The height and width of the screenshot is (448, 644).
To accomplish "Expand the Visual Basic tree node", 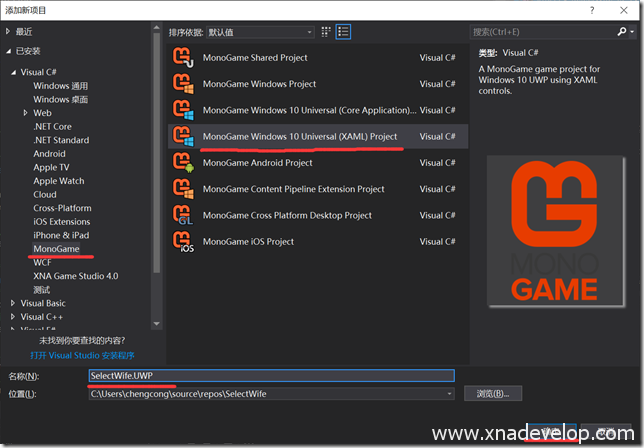I will 13,303.
